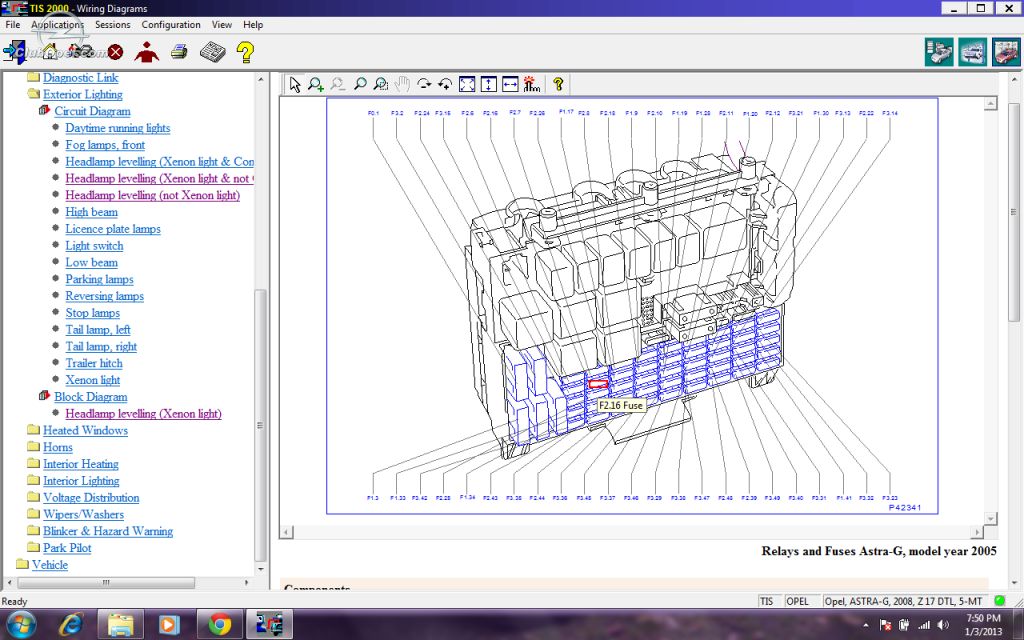1024x640 pixels.
Task: Select the arrow pointer tool
Action: [295, 84]
